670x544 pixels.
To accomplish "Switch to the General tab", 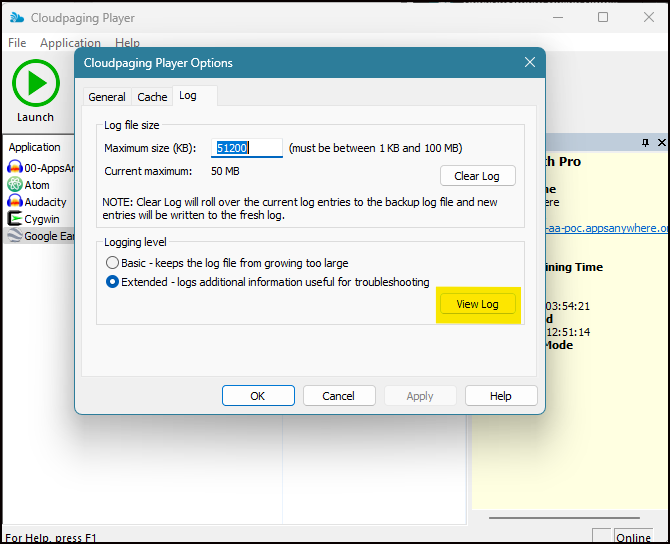I will pyautogui.click(x=106, y=97).
